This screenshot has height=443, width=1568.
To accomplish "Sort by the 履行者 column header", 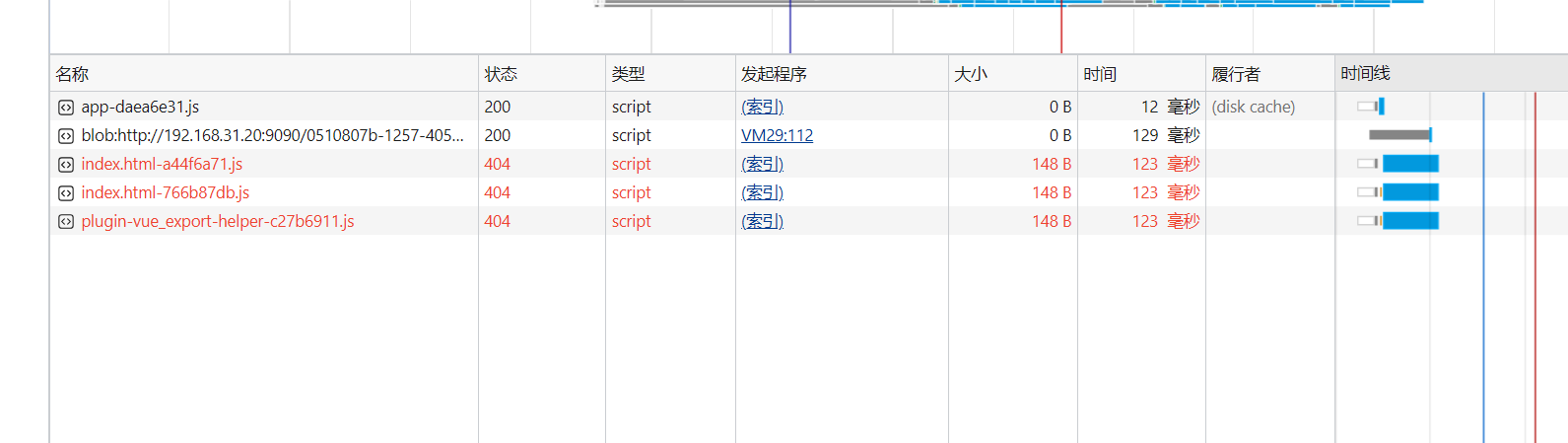I will coord(1270,74).
